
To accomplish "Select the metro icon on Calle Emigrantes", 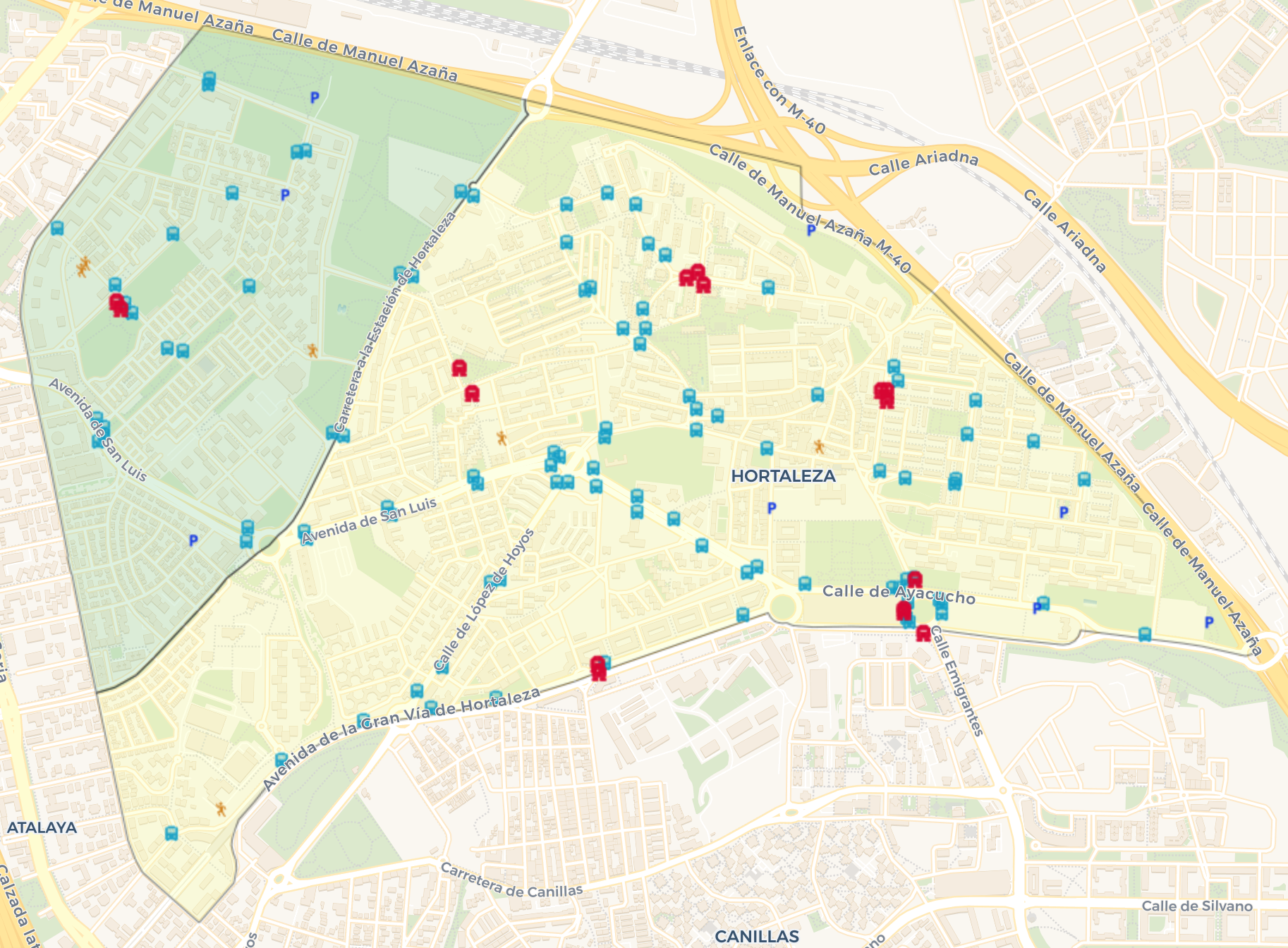I will pos(923,633).
